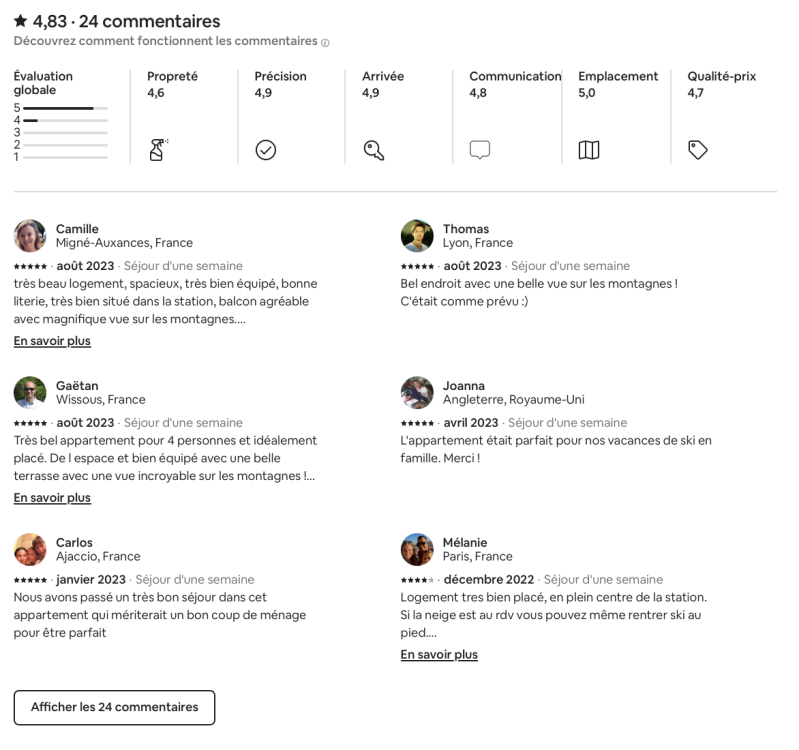Open Découvrez comment fonctionnent les commentaires link
The width and height of the screenshot is (799, 750).
pyautogui.click(x=165, y=41)
